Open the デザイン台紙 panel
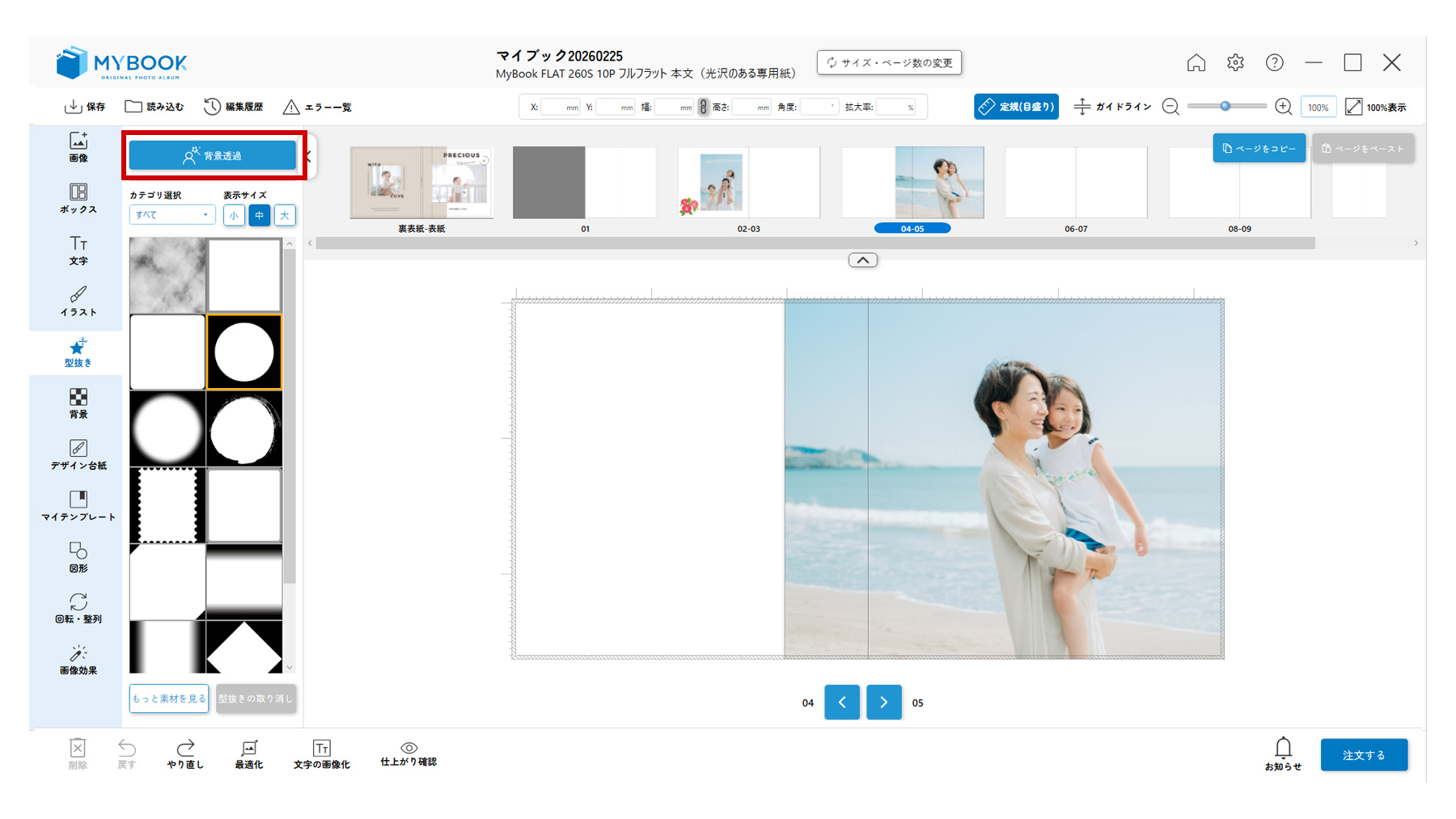 78,454
